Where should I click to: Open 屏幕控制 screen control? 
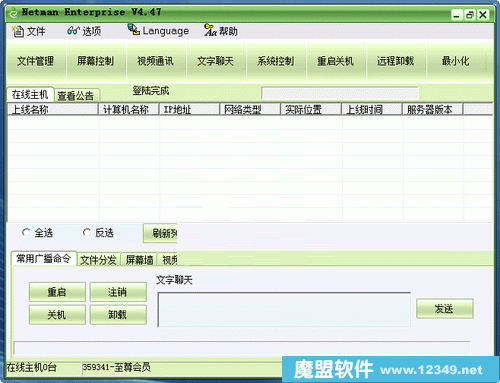(96, 61)
